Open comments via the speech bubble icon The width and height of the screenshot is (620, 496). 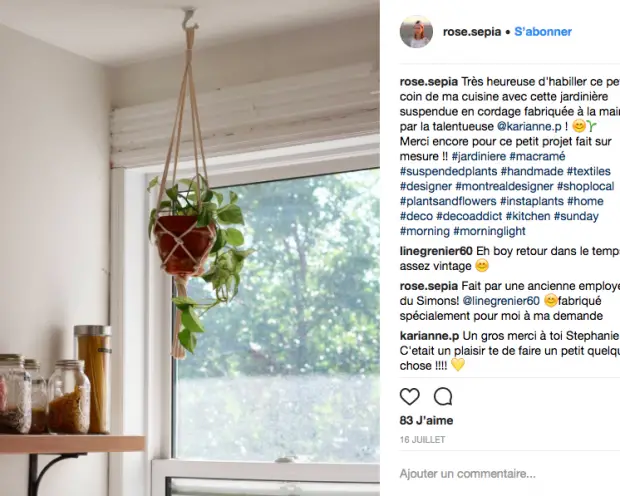coord(443,396)
